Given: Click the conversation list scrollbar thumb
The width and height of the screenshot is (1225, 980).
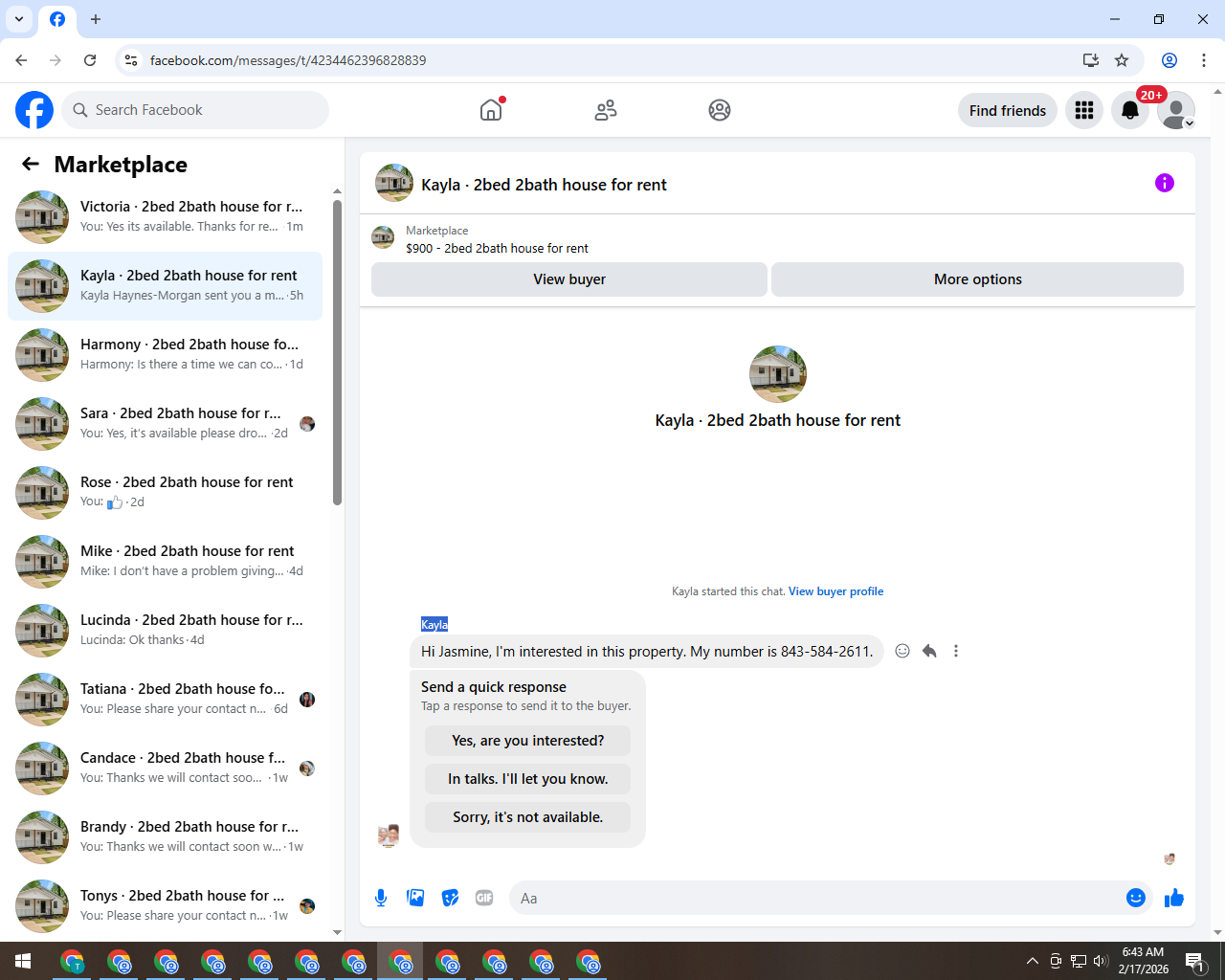Looking at the screenshot, I should click(337, 352).
